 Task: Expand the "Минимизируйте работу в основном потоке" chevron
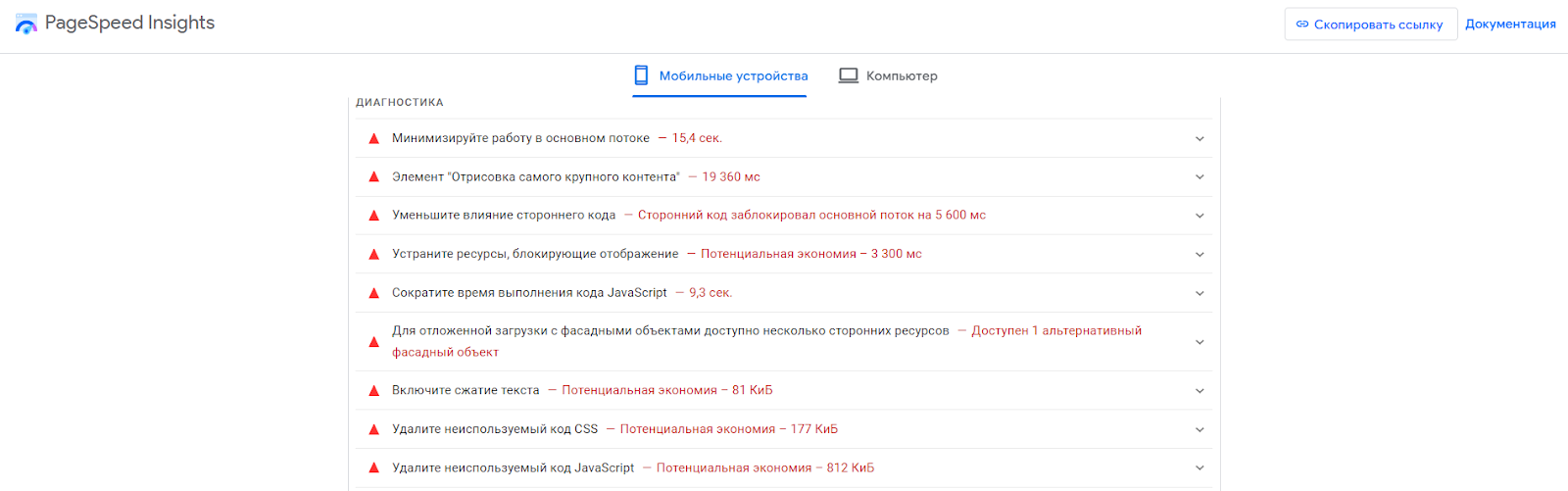tap(1200, 139)
